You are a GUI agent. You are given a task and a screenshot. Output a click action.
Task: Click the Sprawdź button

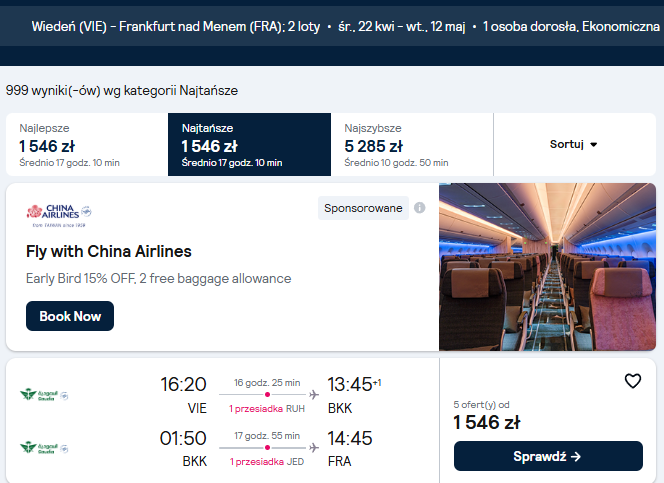tap(548, 456)
